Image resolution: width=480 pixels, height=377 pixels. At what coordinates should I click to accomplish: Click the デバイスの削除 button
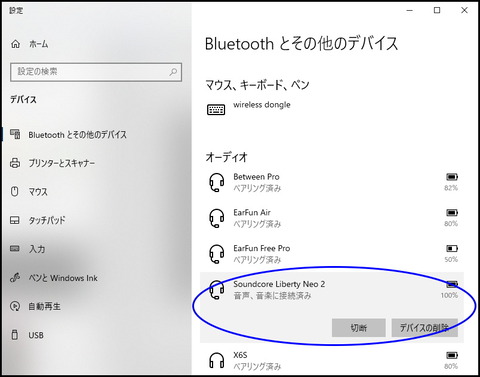425,328
